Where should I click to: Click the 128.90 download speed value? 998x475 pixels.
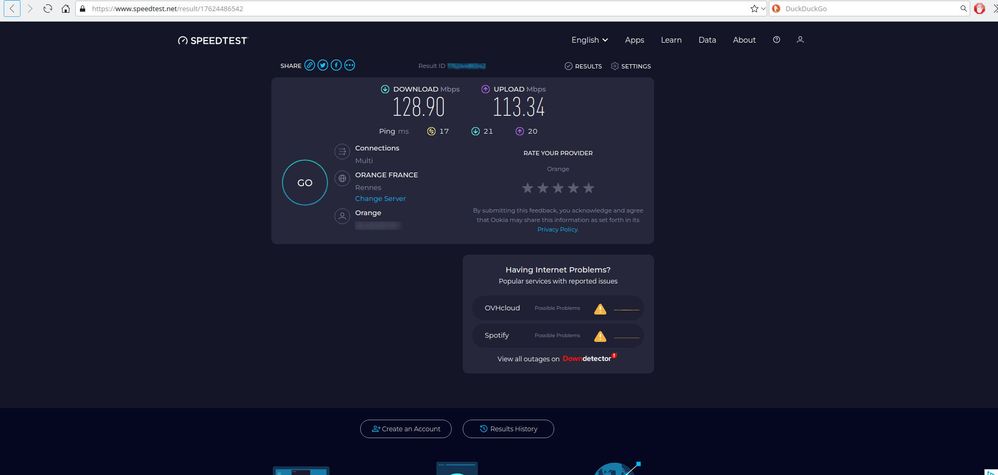(x=418, y=108)
